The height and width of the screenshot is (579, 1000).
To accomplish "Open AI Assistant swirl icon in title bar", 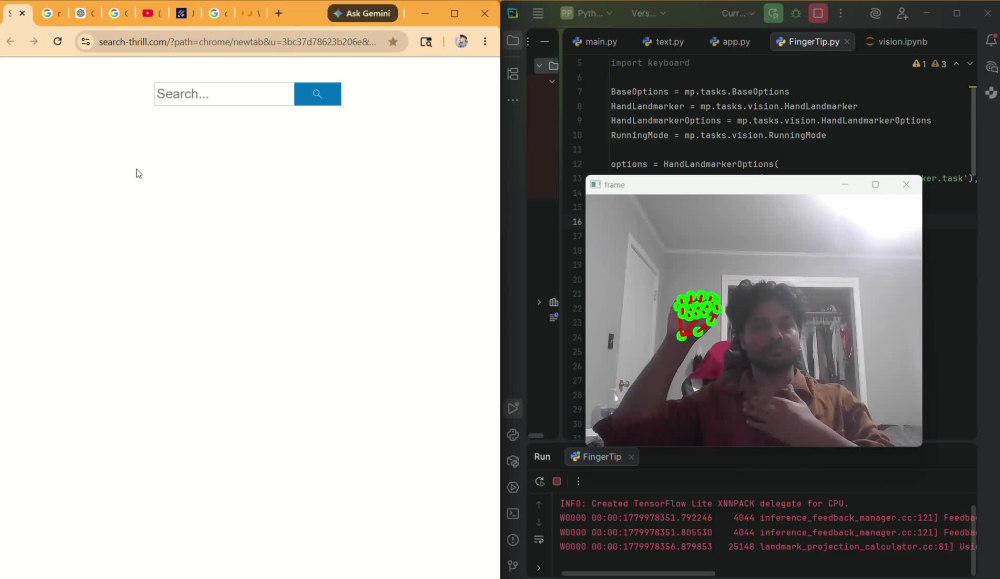I will pyautogui.click(x=875, y=13).
